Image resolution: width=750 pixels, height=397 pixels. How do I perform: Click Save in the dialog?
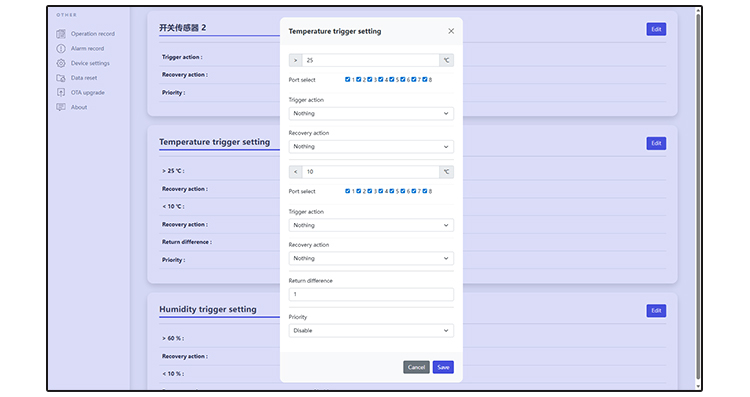443,367
